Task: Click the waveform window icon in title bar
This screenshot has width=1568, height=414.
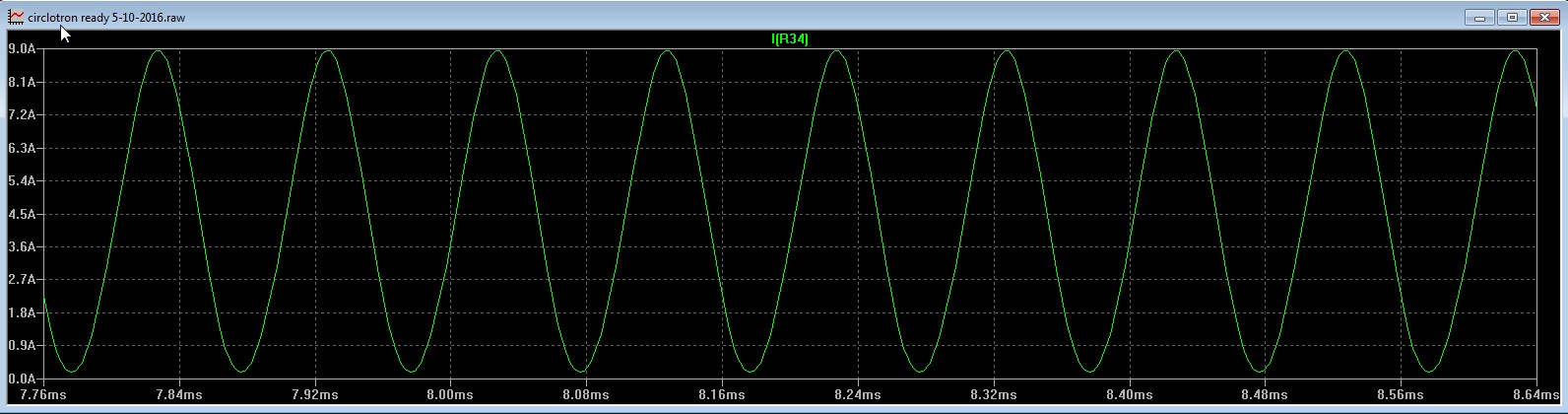Action: tap(16, 18)
